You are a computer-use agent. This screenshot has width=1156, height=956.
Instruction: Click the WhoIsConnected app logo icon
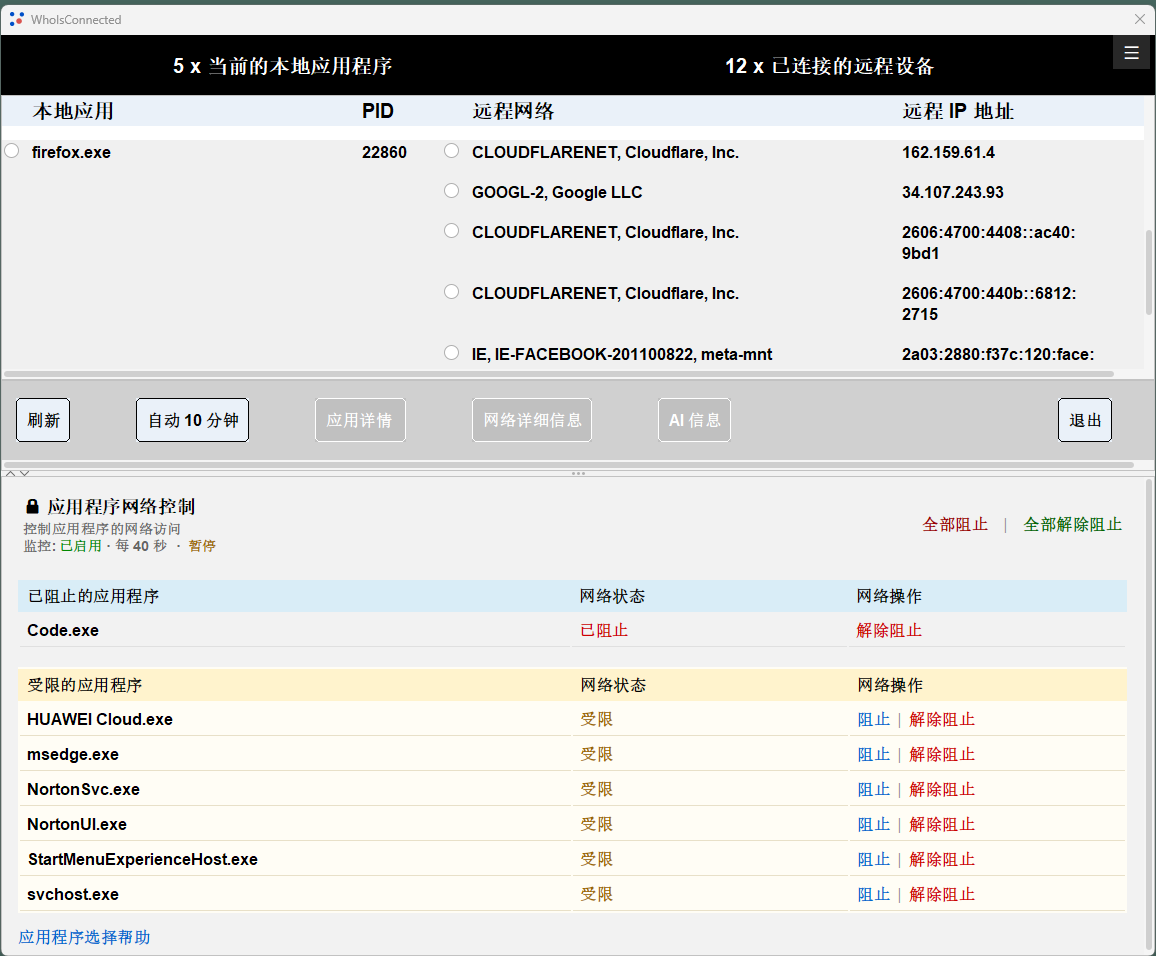[16, 19]
